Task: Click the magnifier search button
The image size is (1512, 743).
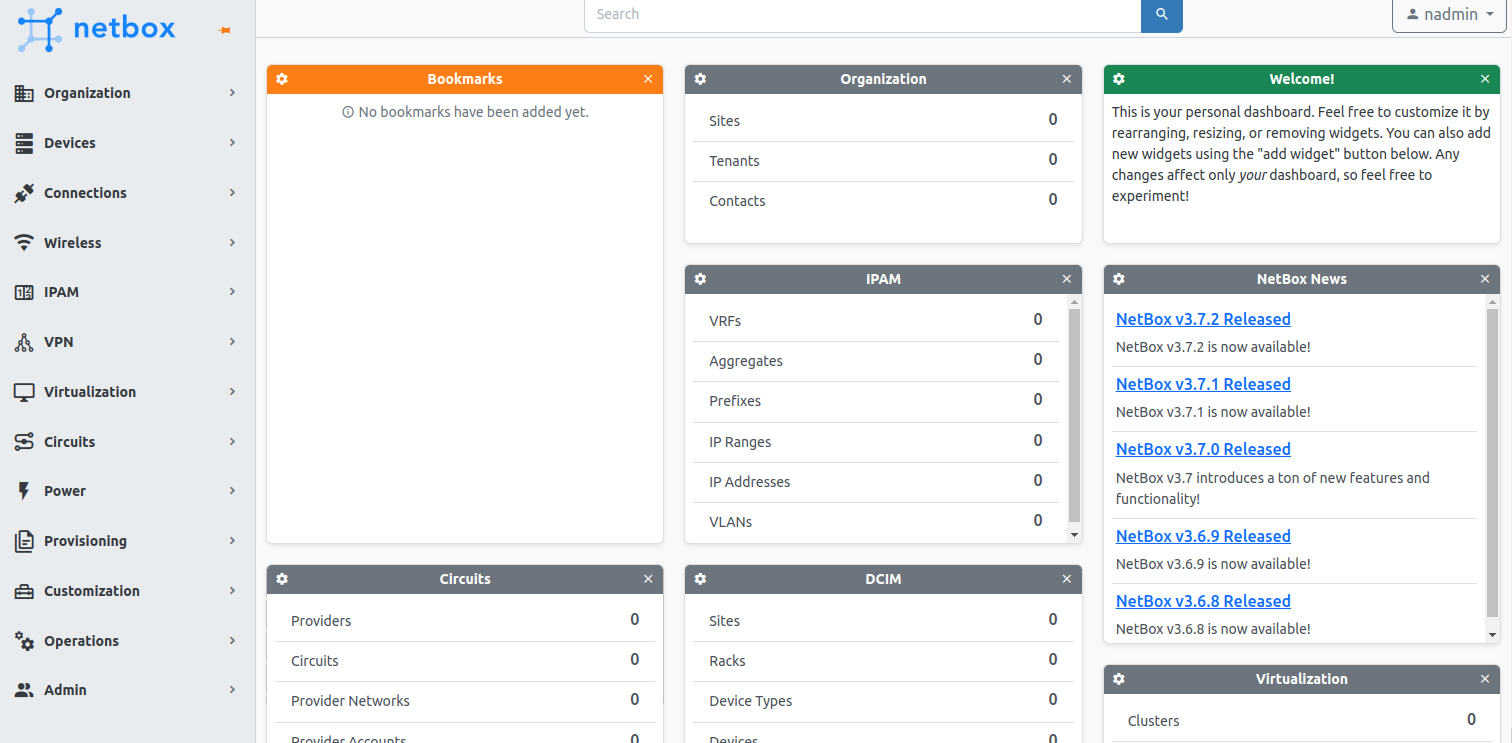Action: [1161, 15]
